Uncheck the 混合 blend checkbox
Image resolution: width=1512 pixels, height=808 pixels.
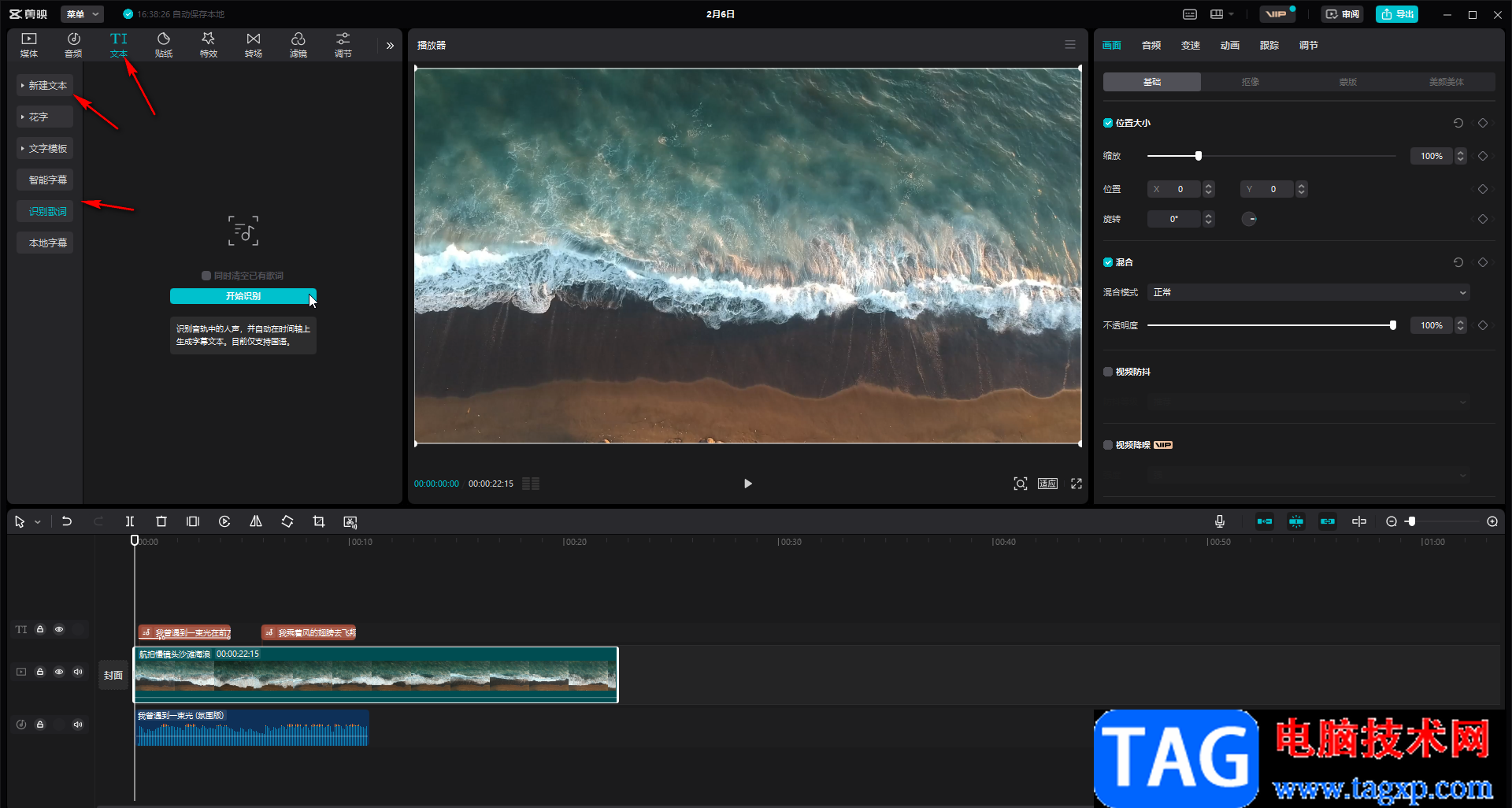pyautogui.click(x=1108, y=262)
